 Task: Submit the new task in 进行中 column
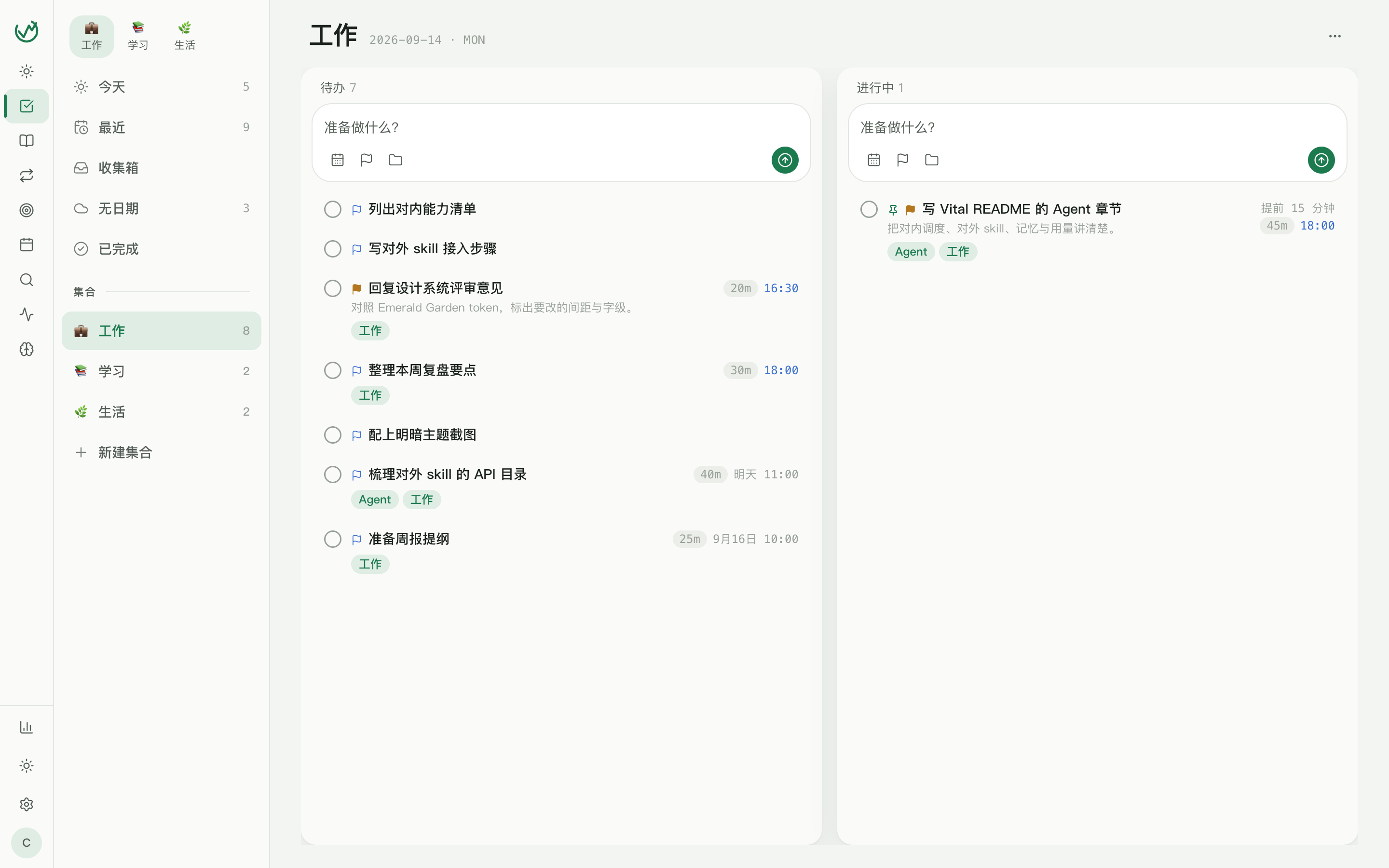[1321, 160]
